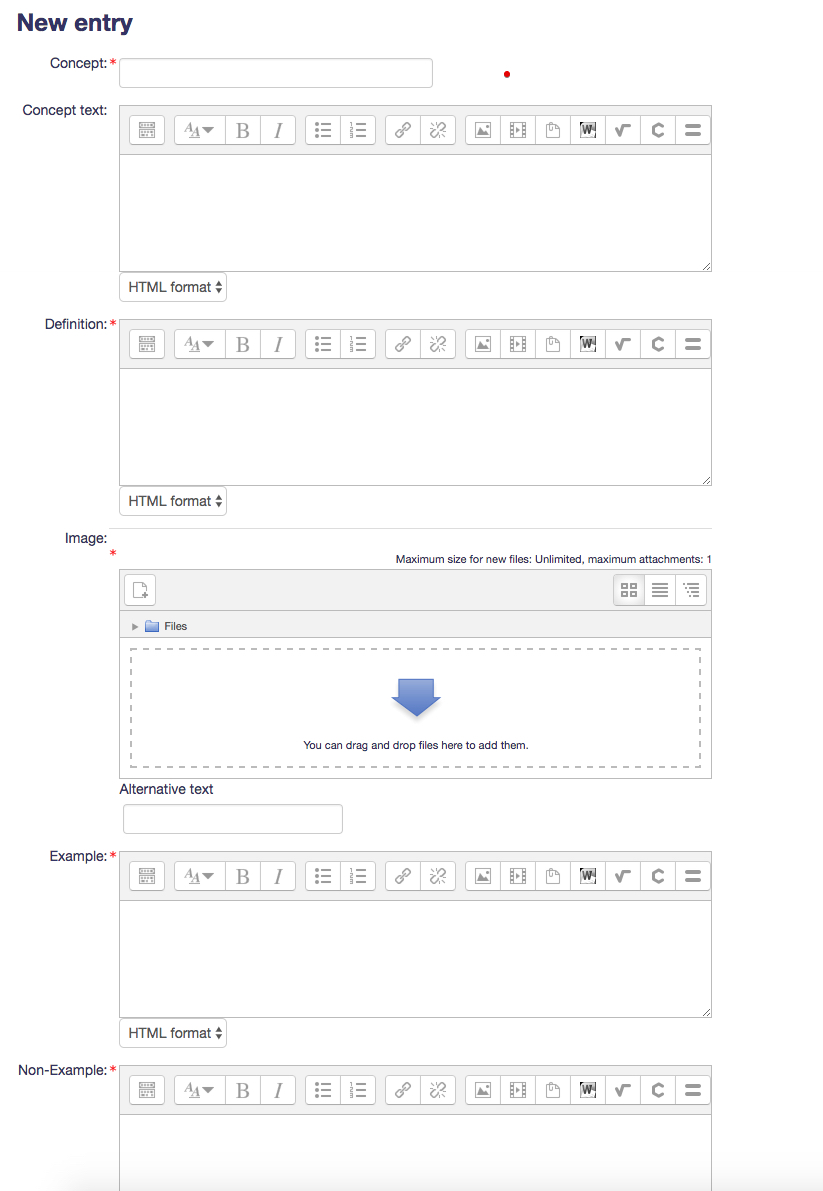Click Unlink in Example editor
The image size is (823, 1191).
pyautogui.click(x=438, y=876)
